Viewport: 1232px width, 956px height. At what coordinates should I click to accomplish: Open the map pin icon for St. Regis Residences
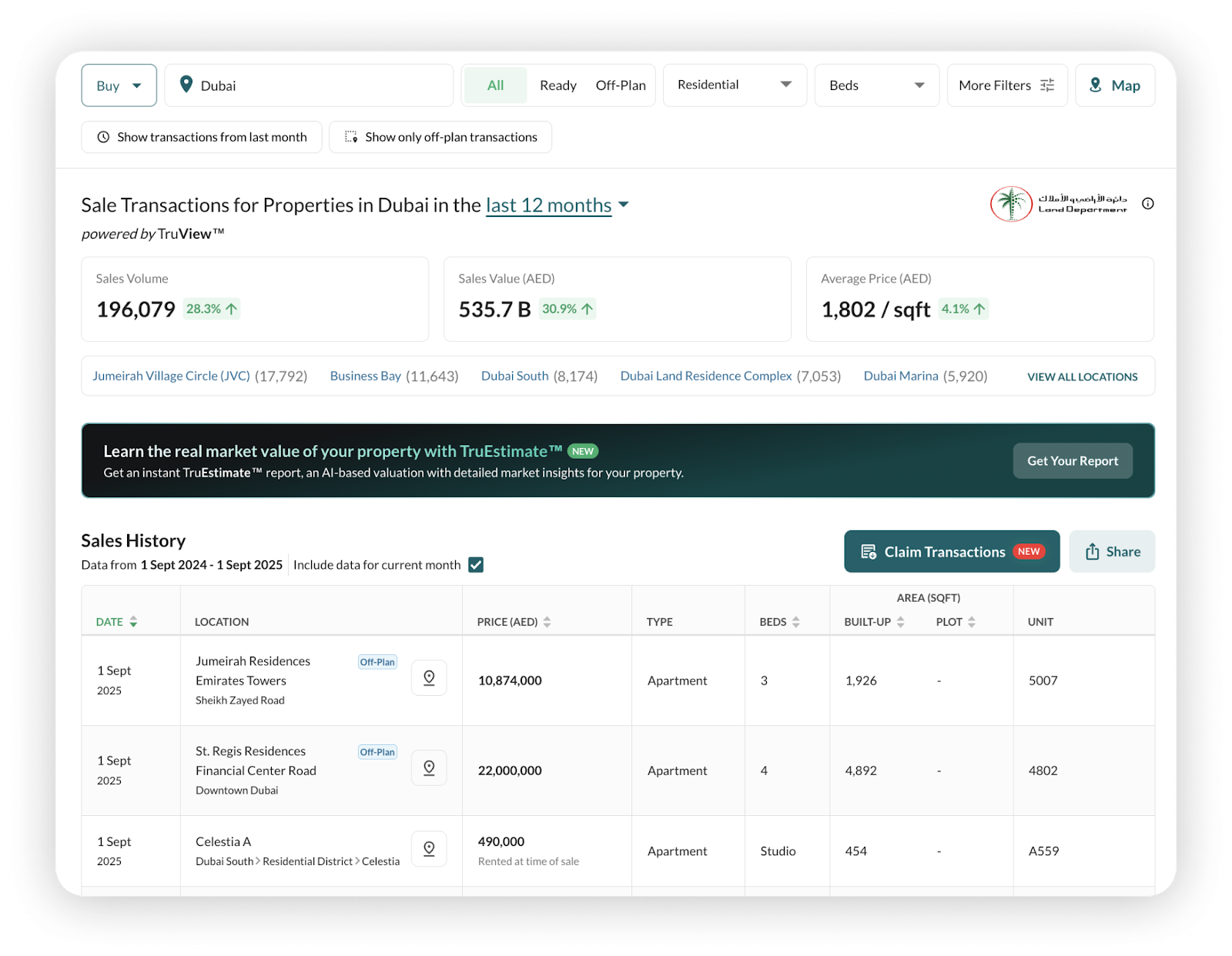(x=429, y=767)
